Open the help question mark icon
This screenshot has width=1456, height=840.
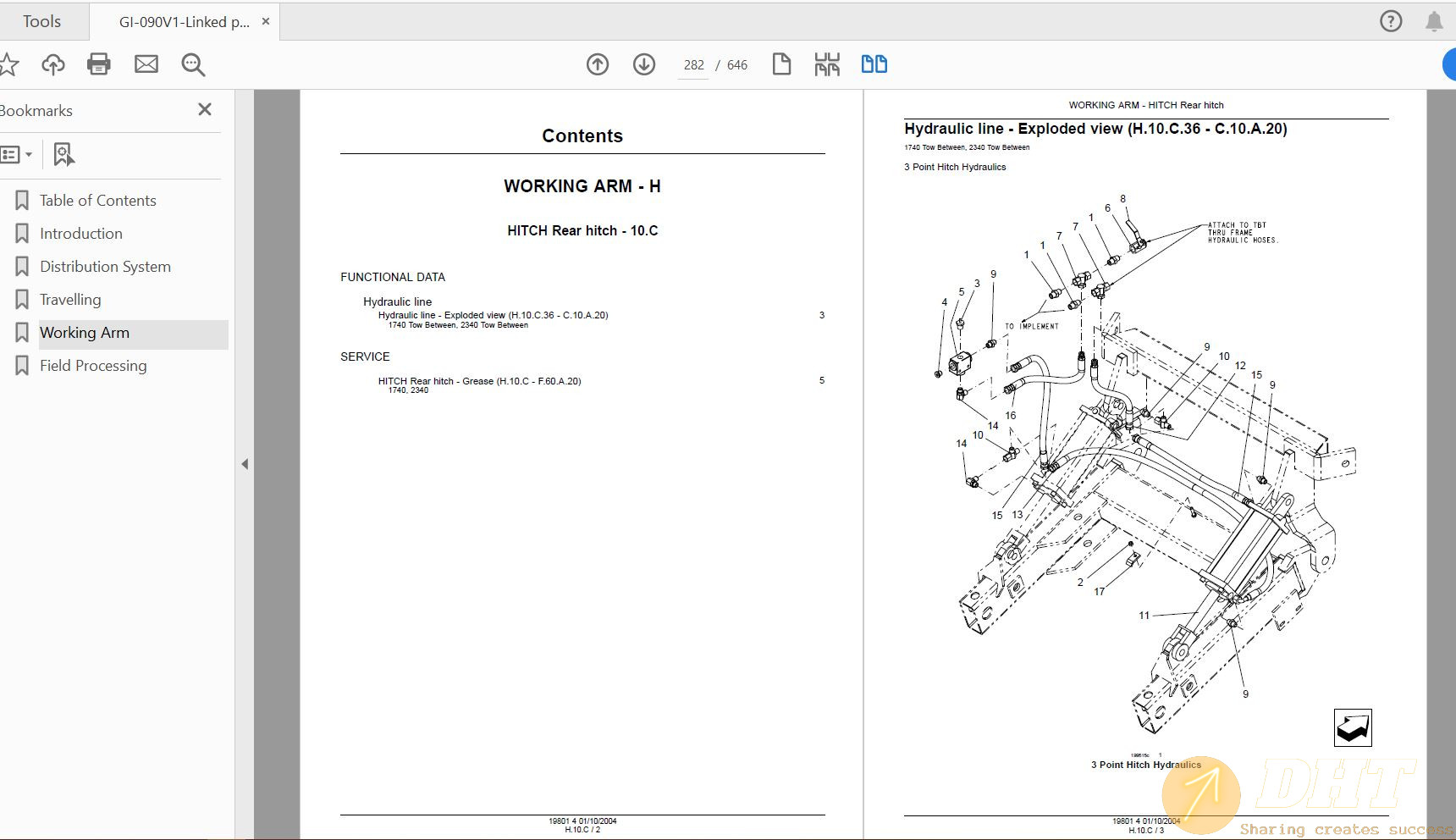[1391, 21]
